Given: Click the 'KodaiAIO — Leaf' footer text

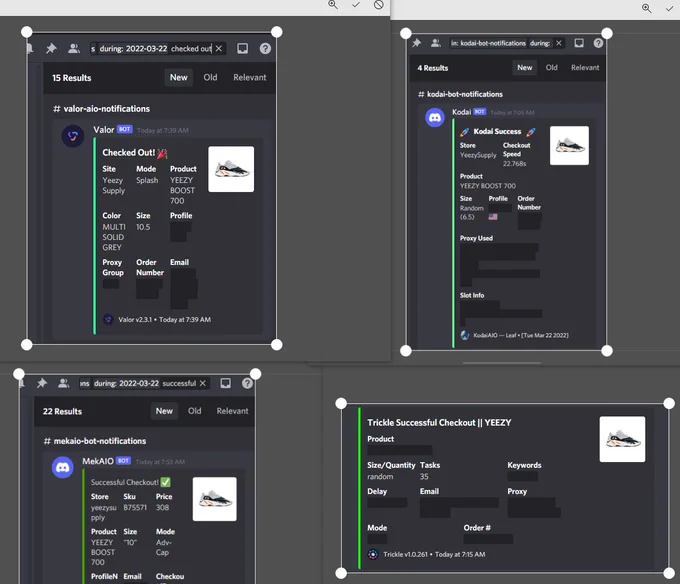Looking at the screenshot, I should pos(495,335).
